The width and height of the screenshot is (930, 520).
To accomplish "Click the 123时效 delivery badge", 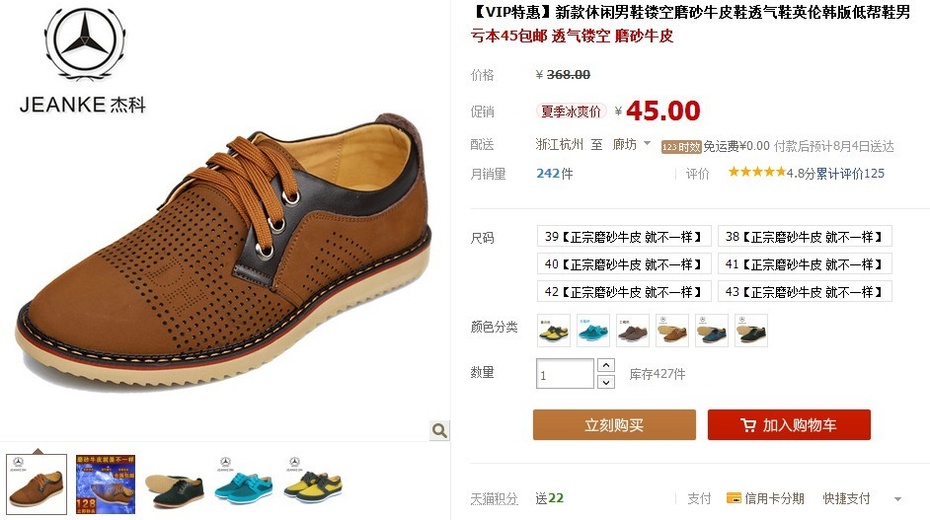I will (681, 146).
